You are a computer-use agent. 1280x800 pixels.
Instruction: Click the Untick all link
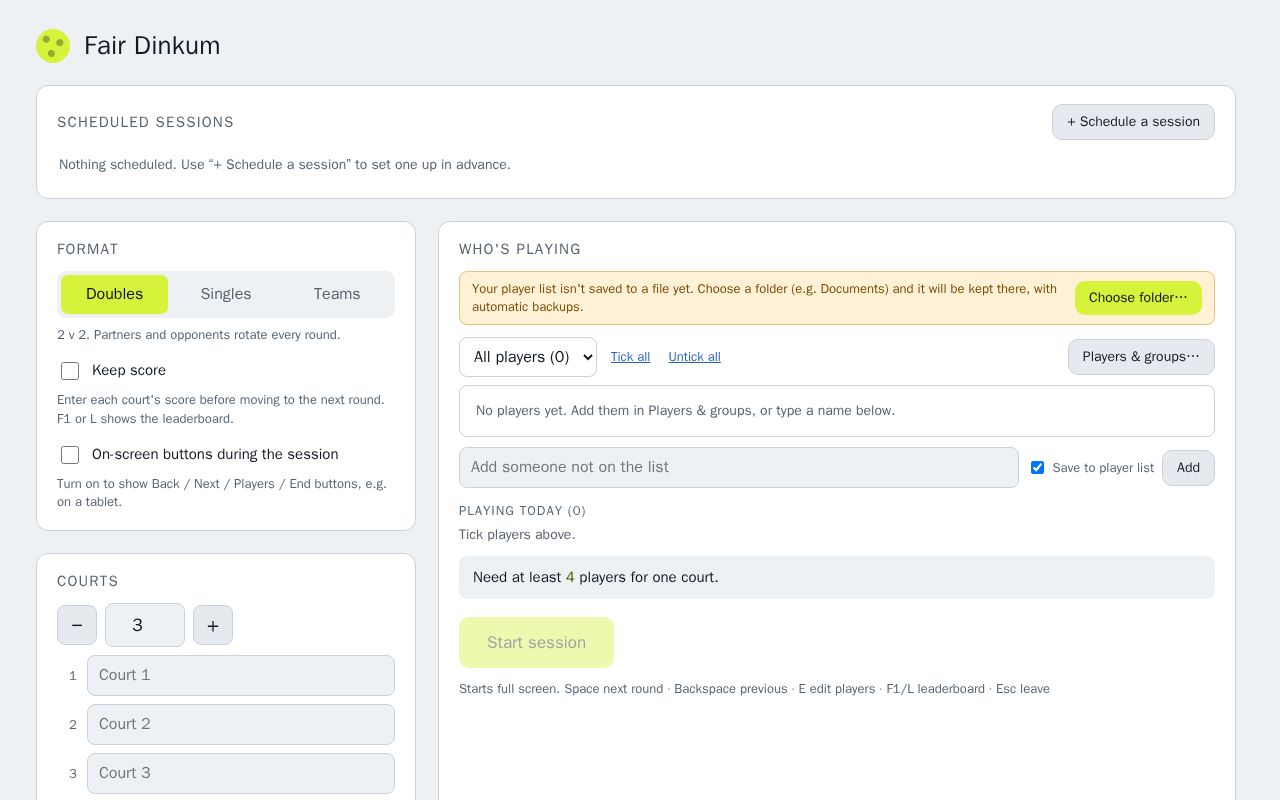coord(694,357)
